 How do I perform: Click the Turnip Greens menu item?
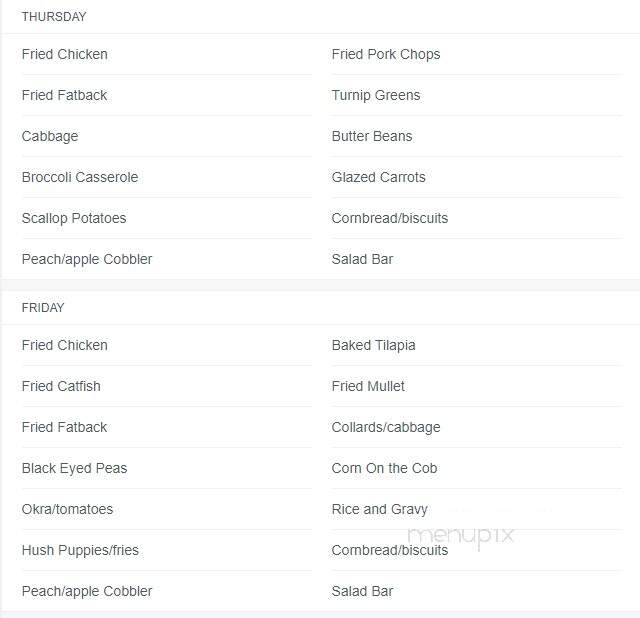(376, 95)
